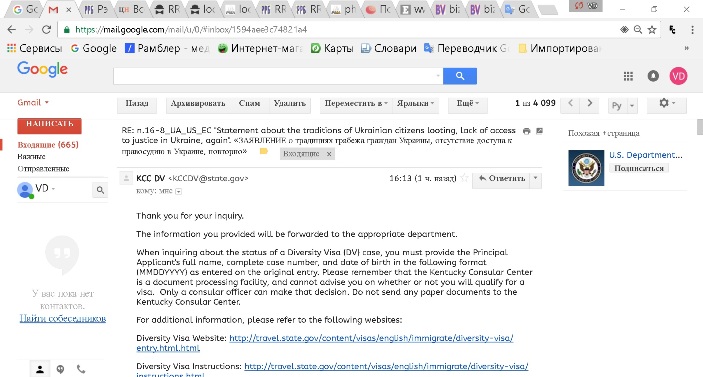Click the sender address KCCDV@state.gov
703x377 pixels.
point(208,178)
